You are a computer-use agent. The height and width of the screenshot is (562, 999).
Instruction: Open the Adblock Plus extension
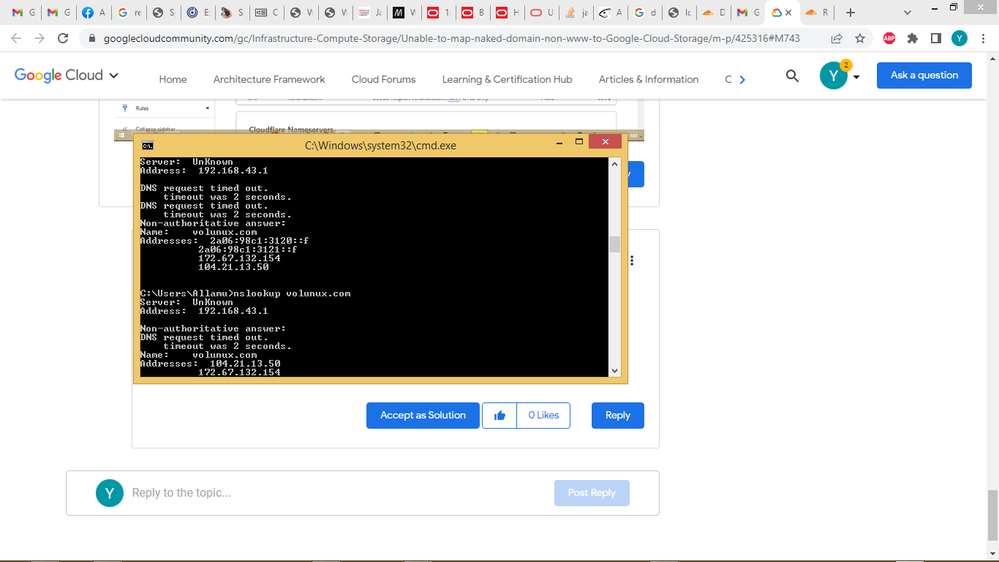[x=889, y=38]
